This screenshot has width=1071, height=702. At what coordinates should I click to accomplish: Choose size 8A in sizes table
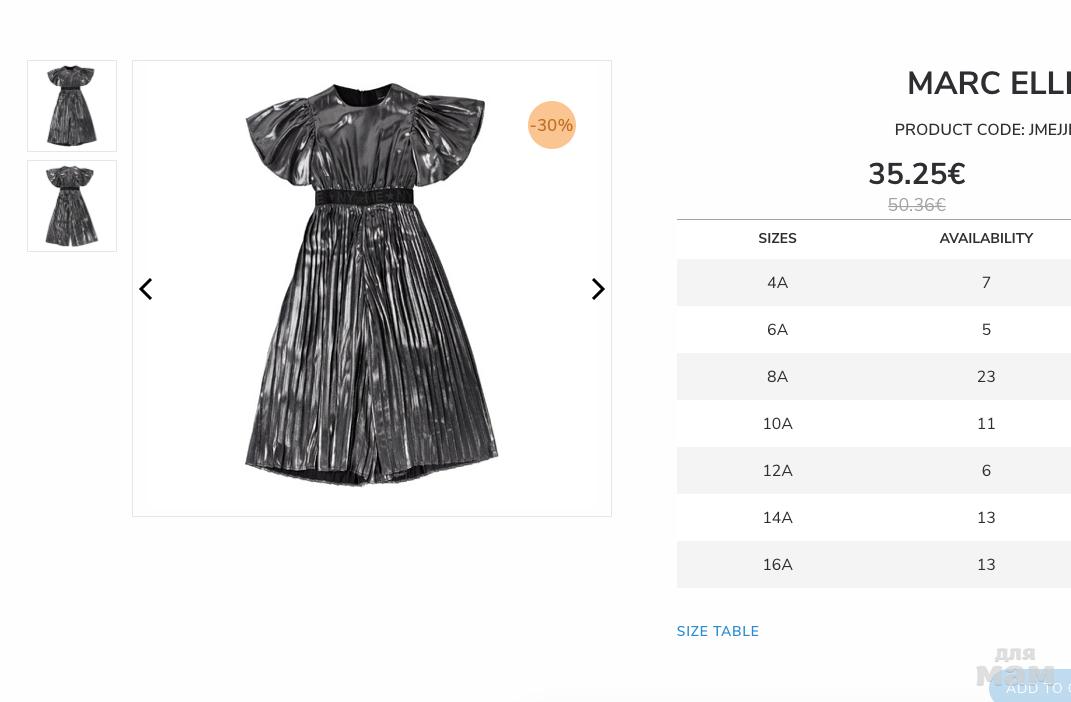pos(777,377)
